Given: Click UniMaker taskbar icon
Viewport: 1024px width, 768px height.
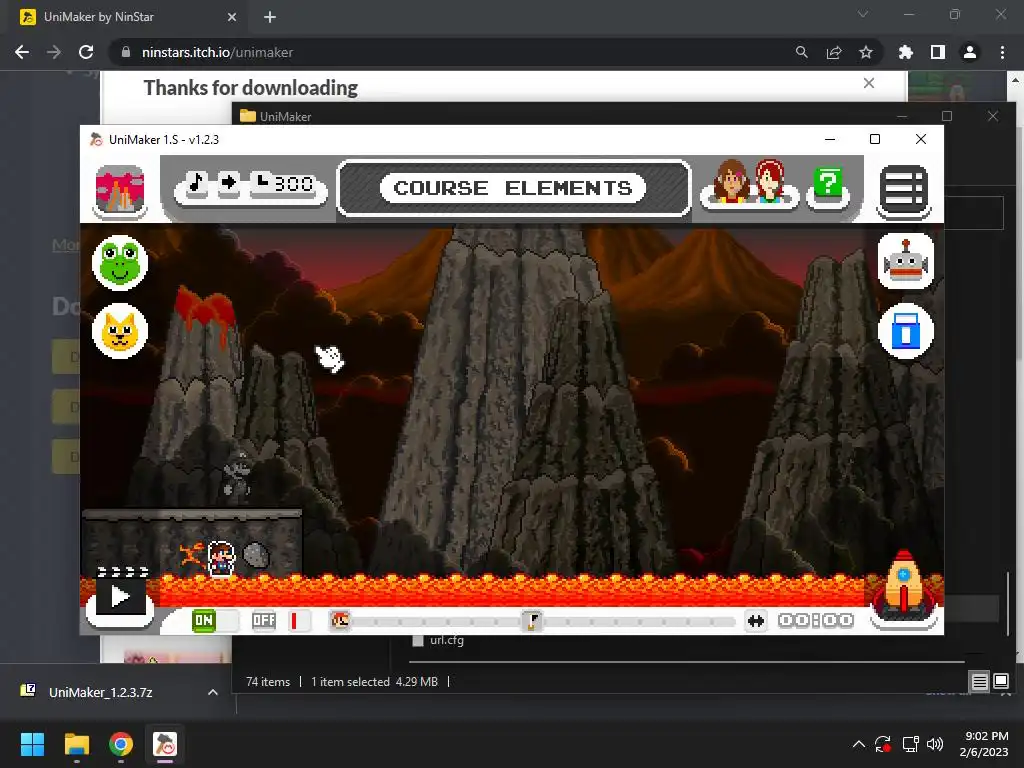Looking at the screenshot, I should click(x=165, y=744).
